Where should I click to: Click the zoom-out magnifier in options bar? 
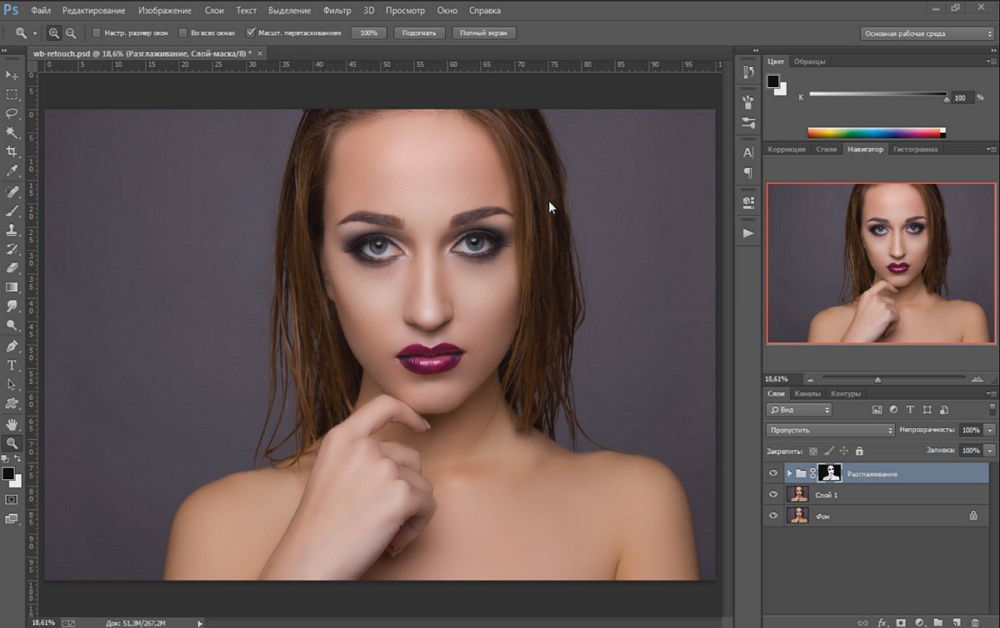click(71, 33)
